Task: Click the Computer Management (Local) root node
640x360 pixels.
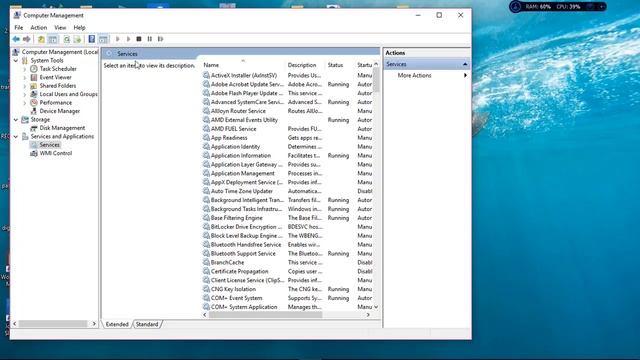Action: coord(60,52)
